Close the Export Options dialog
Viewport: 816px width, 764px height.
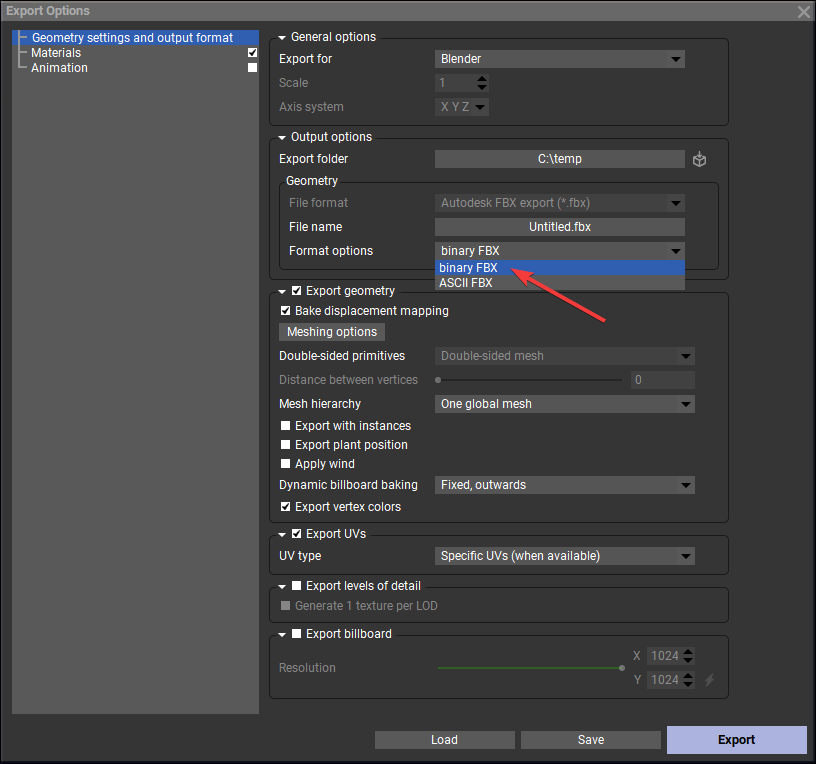[803, 11]
